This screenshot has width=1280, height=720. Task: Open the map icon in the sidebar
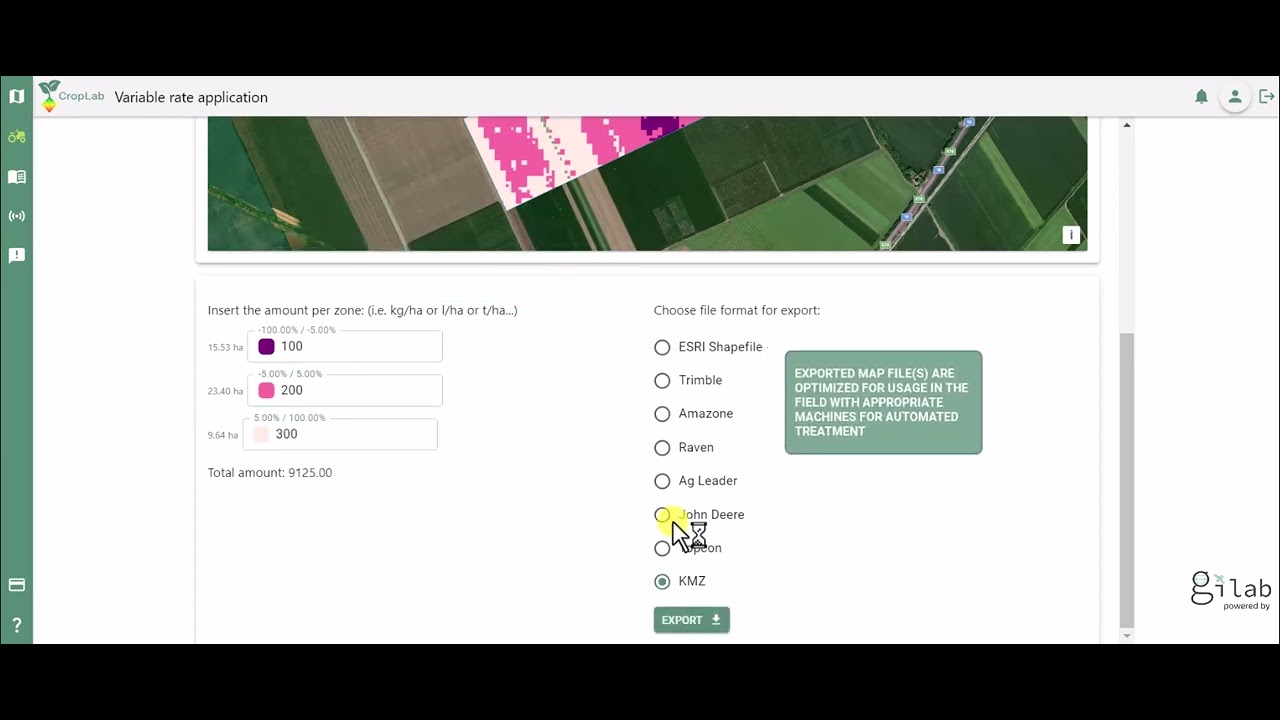pyautogui.click(x=16, y=97)
